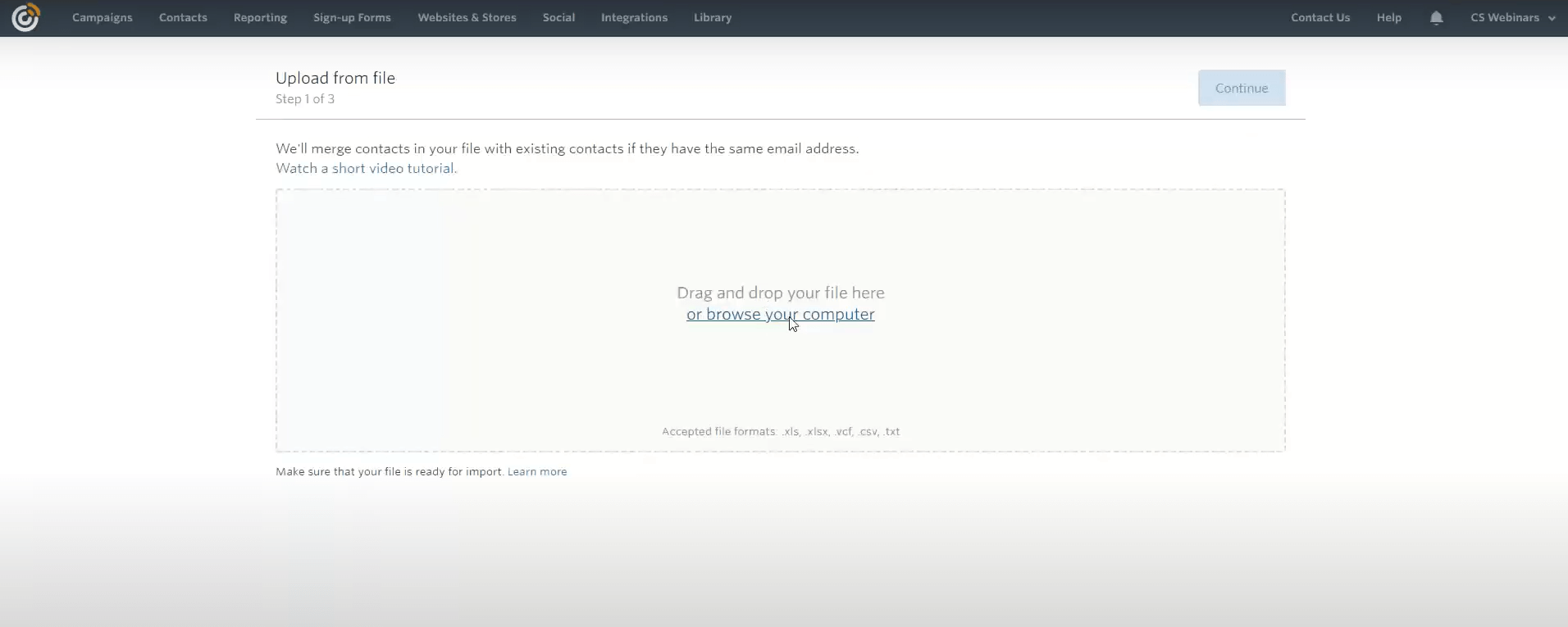The height and width of the screenshot is (627, 1568).
Task: Open the Learn more link
Action: coord(537,472)
